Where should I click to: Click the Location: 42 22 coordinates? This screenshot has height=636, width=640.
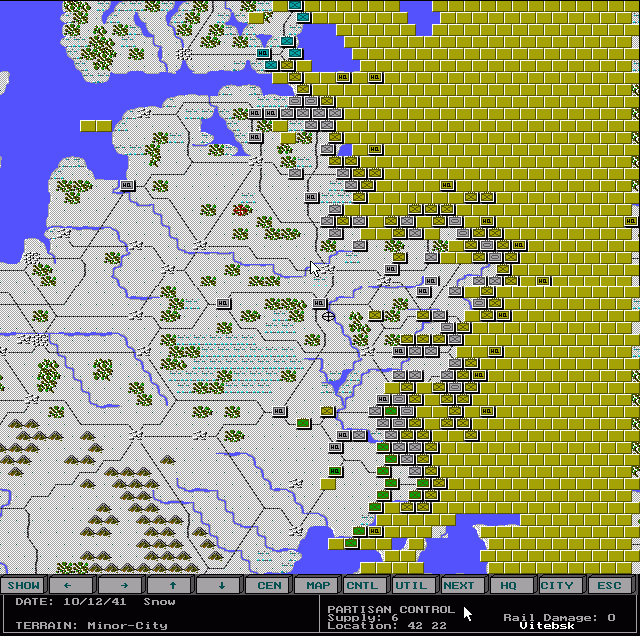pyautogui.click(x=387, y=625)
